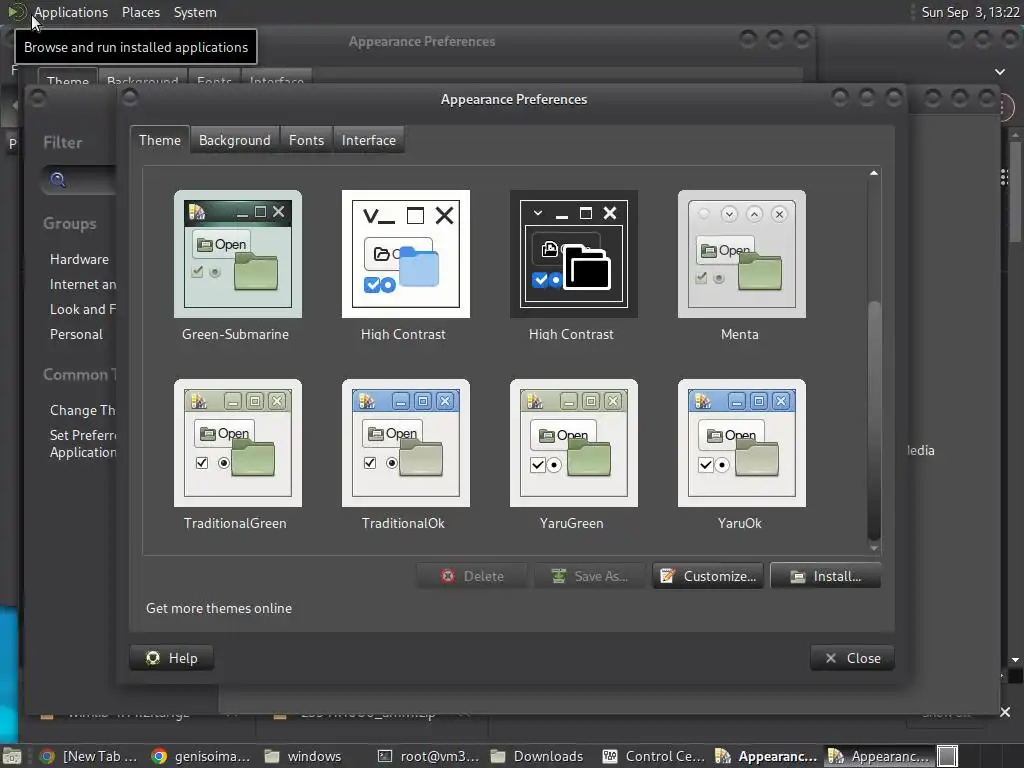The height and width of the screenshot is (768, 1024).
Task: Click the Save As... button
Action: point(590,576)
